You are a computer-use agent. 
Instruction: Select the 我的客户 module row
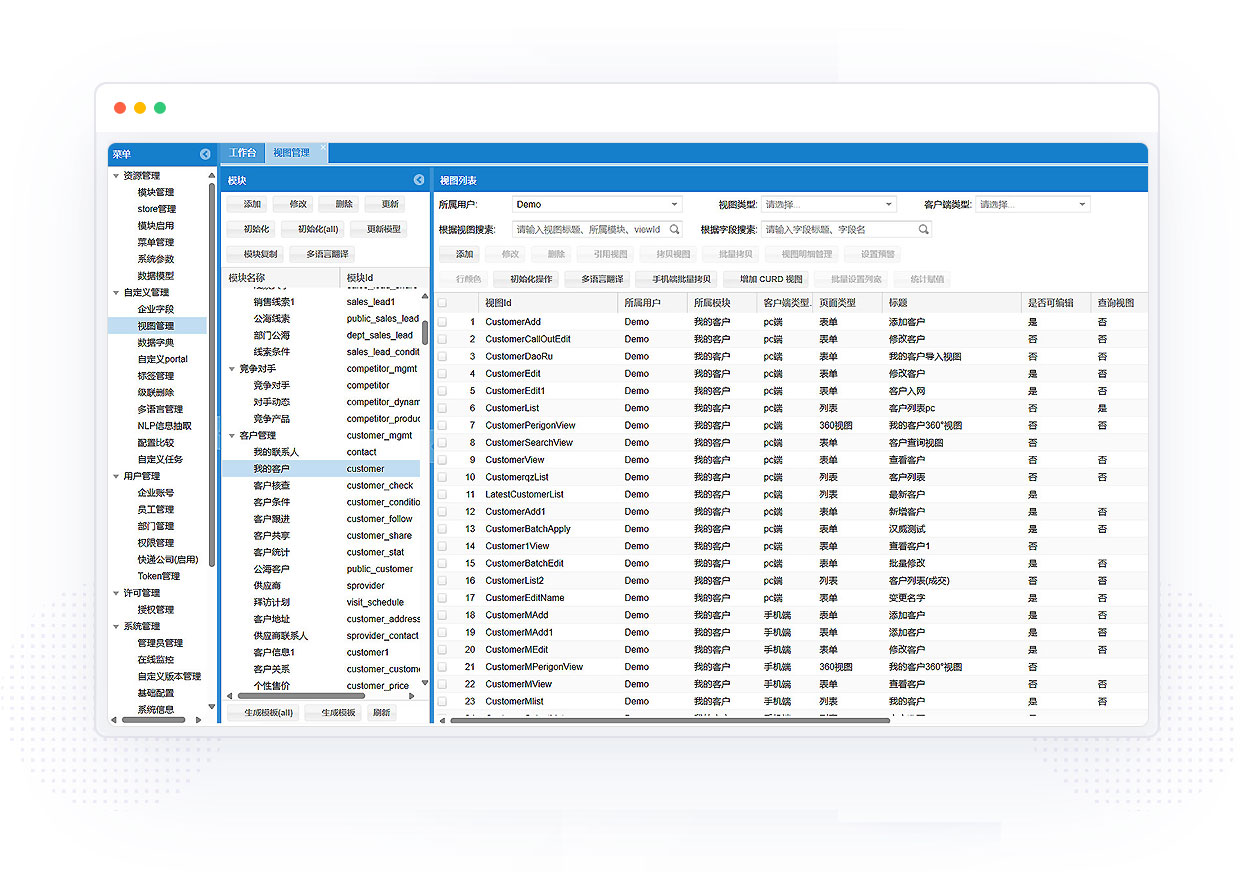tap(321, 468)
